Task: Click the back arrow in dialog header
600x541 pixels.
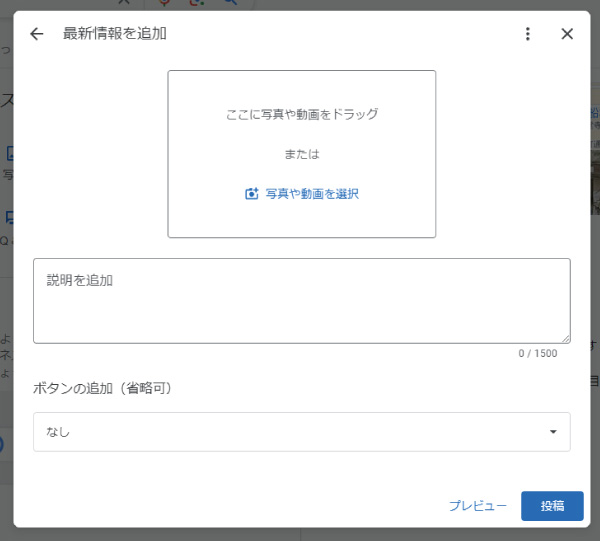Action: tap(37, 34)
